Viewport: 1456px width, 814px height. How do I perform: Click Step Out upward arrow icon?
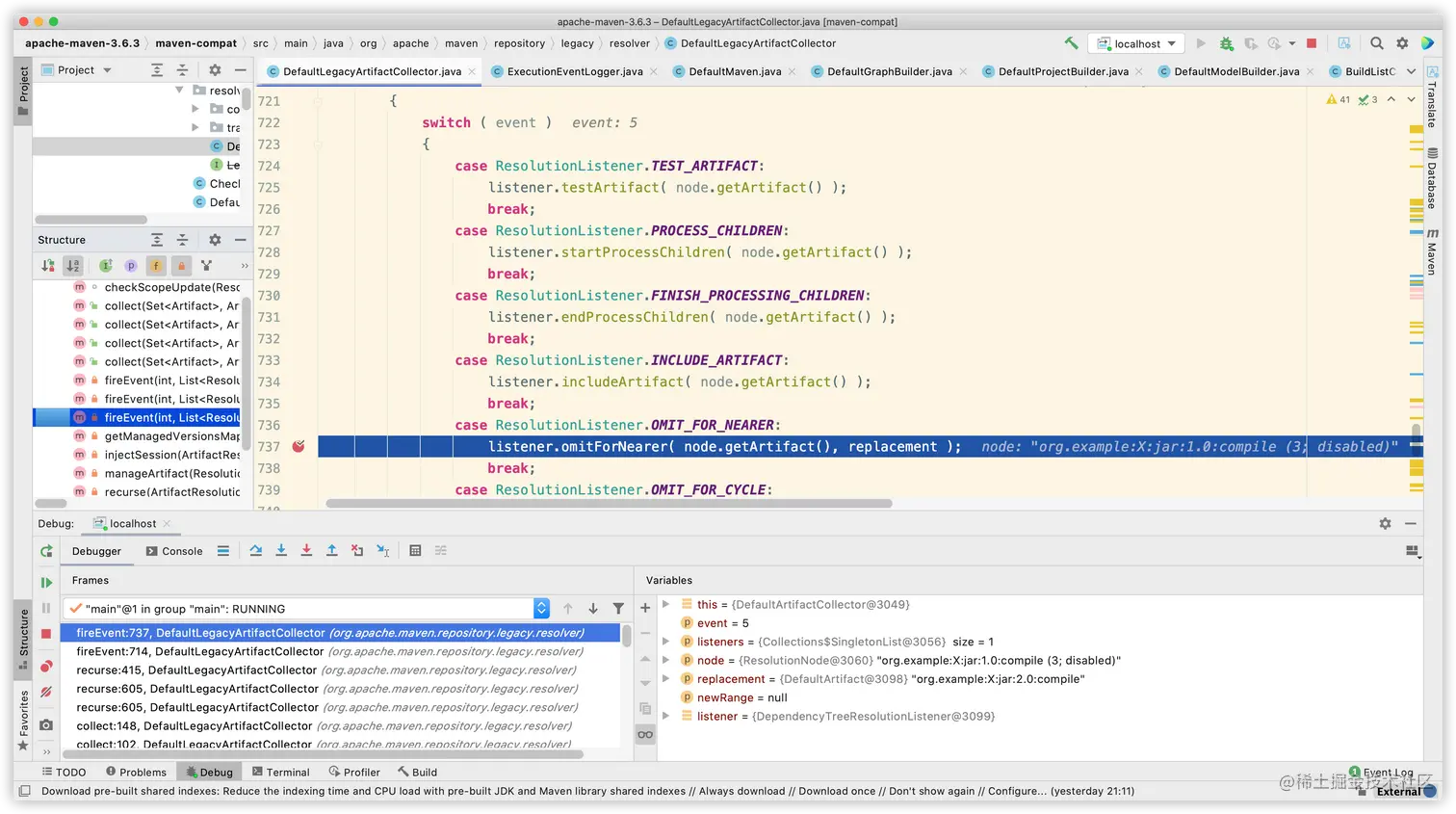331,551
